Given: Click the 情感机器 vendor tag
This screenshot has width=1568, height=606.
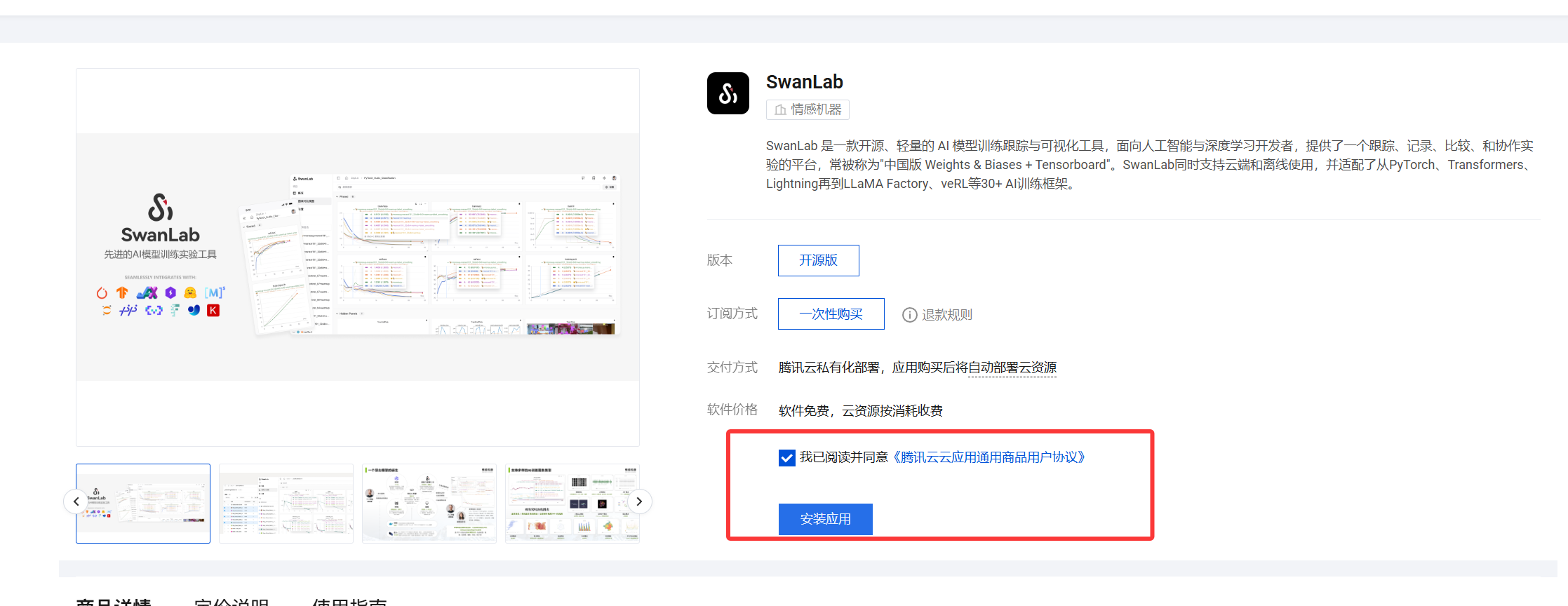Looking at the screenshot, I should click(808, 109).
